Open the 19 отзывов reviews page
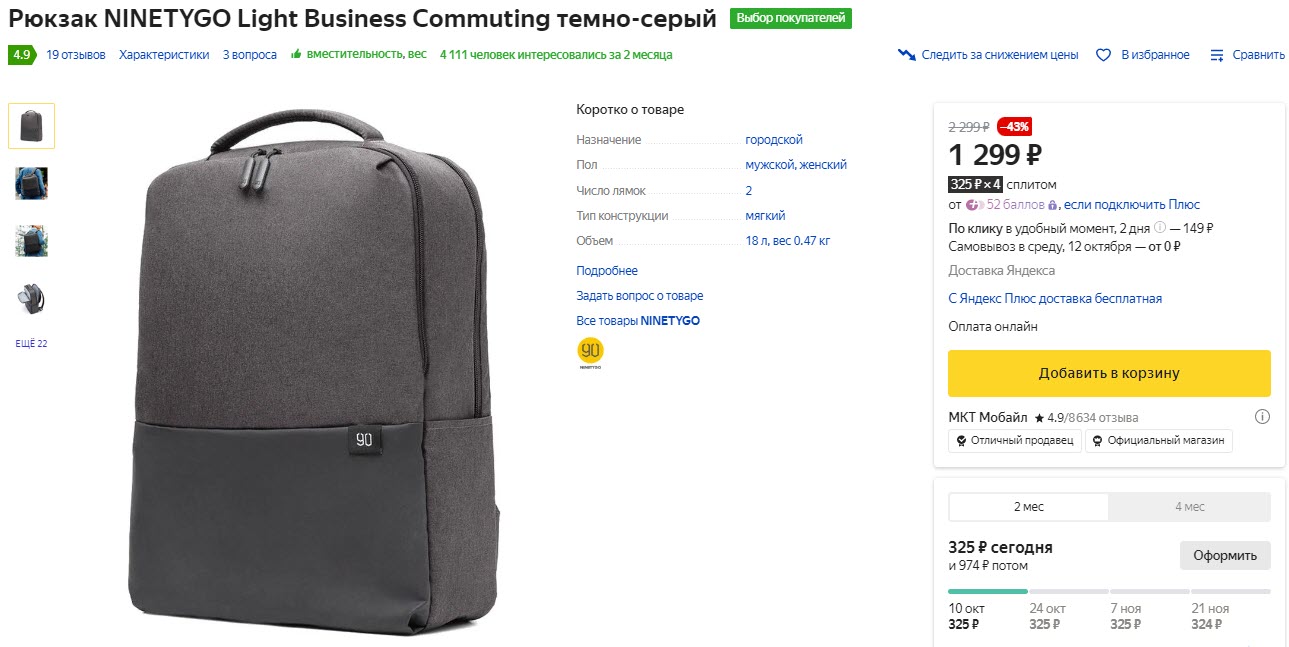The width and height of the screenshot is (1289, 647). pos(77,54)
